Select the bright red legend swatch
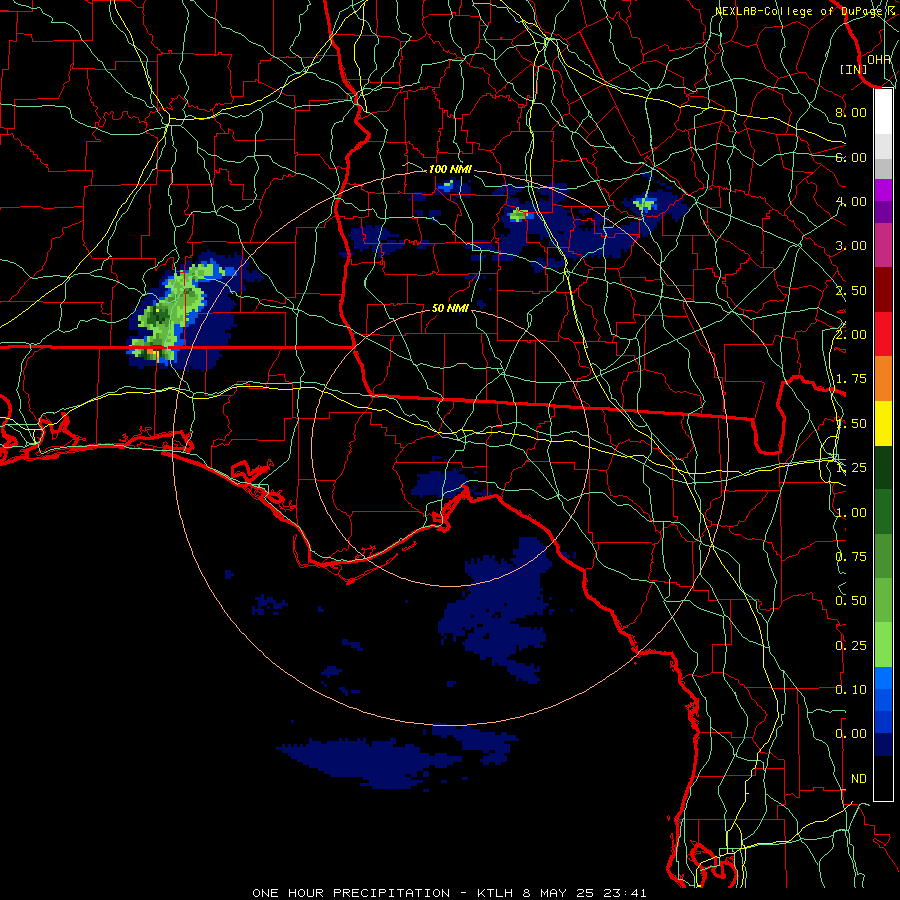The image size is (900, 900). 883,334
